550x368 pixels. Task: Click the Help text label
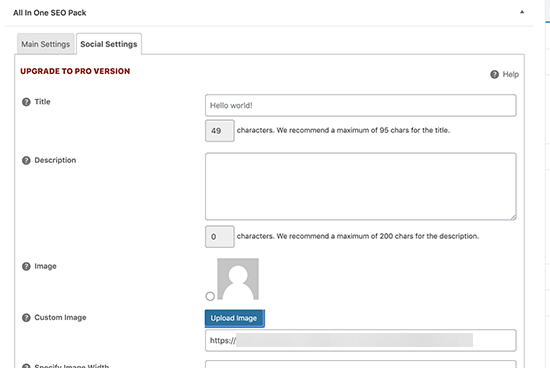tap(511, 74)
